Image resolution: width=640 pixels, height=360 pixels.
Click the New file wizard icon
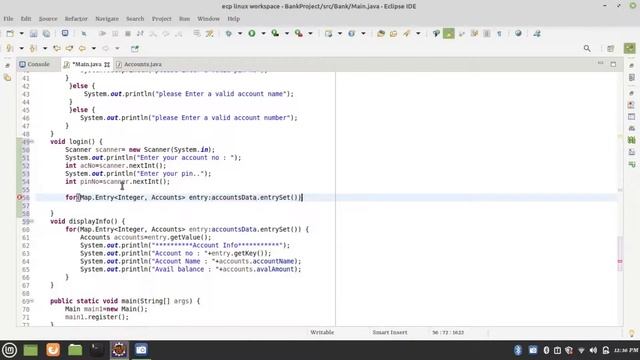pyautogui.click(x=10, y=34)
